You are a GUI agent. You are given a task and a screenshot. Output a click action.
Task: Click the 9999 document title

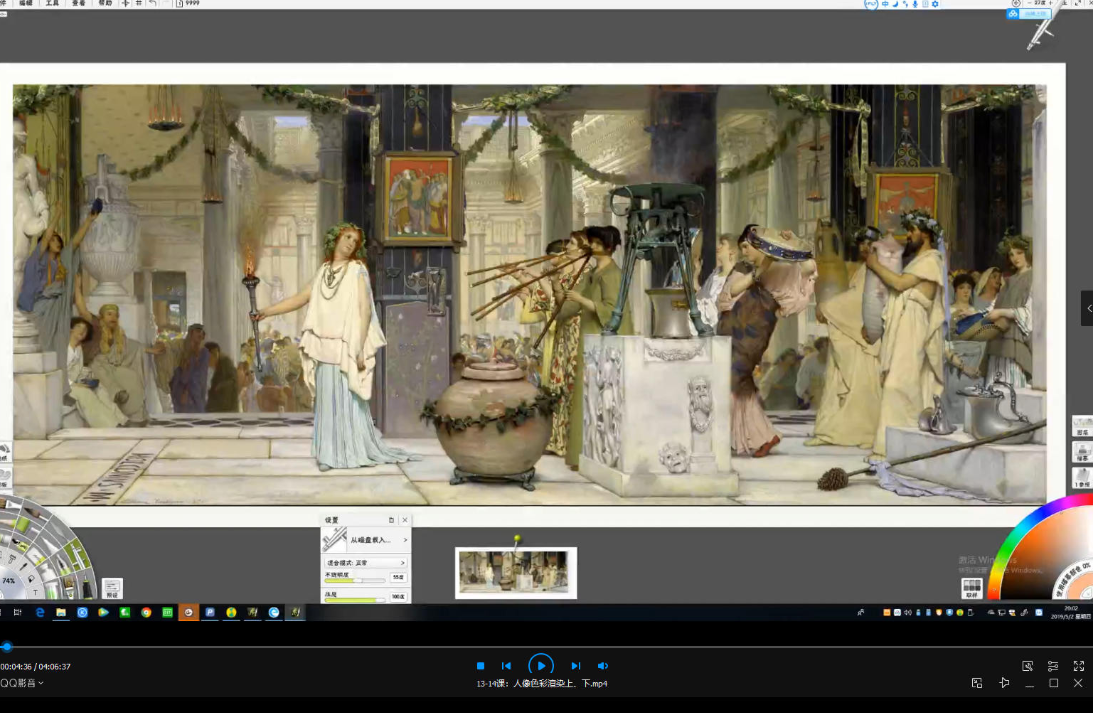(188, 3)
